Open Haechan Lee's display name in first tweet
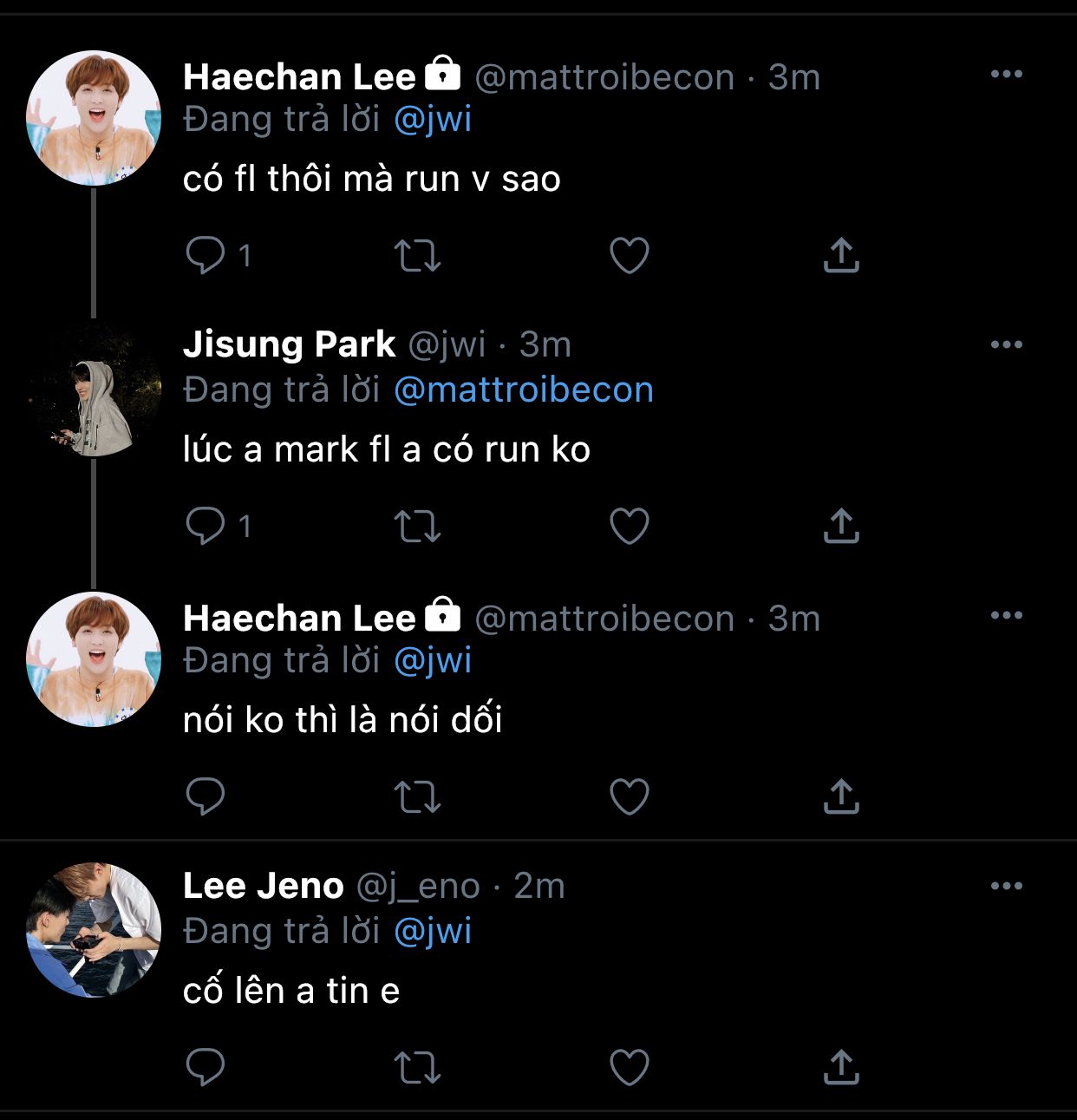Viewport: 1077px width, 1120px height. (x=299, y=77)
